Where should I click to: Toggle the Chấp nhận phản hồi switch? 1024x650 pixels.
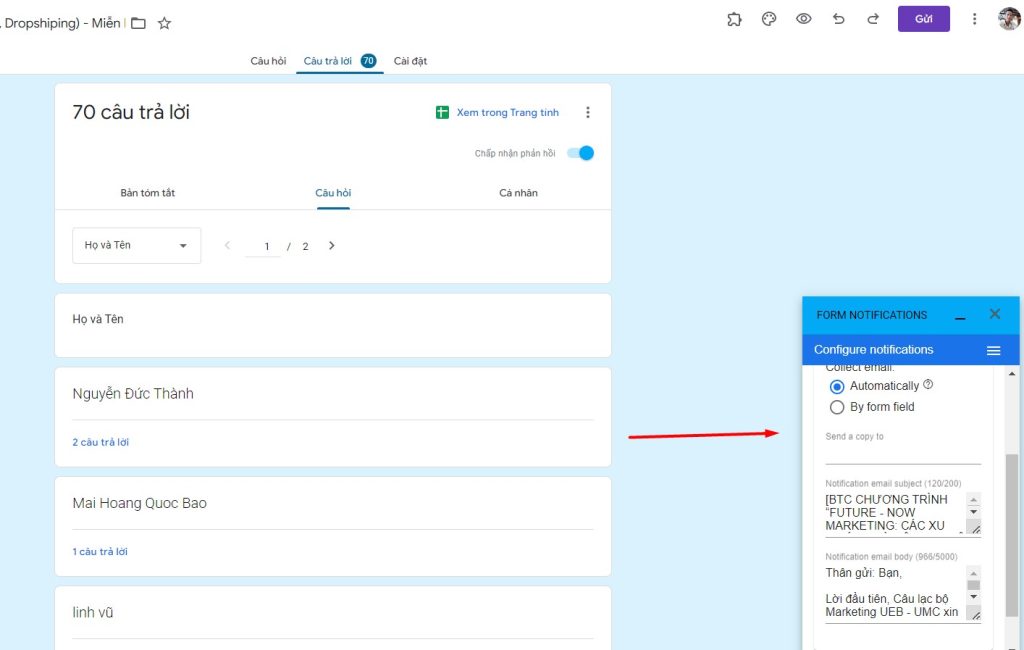[581, 153]
